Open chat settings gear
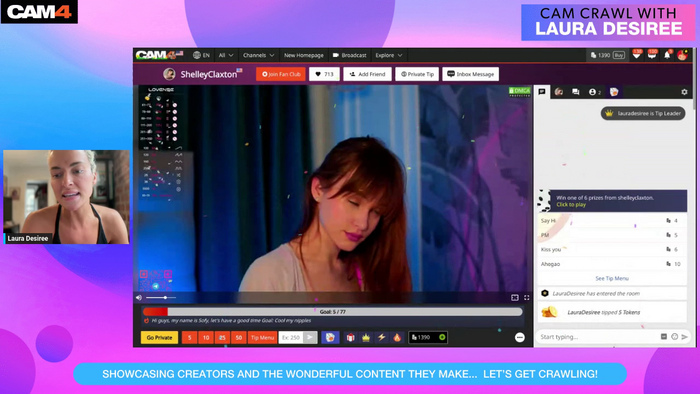Viewport: 700px width, 394px height. tap(684, 92)
